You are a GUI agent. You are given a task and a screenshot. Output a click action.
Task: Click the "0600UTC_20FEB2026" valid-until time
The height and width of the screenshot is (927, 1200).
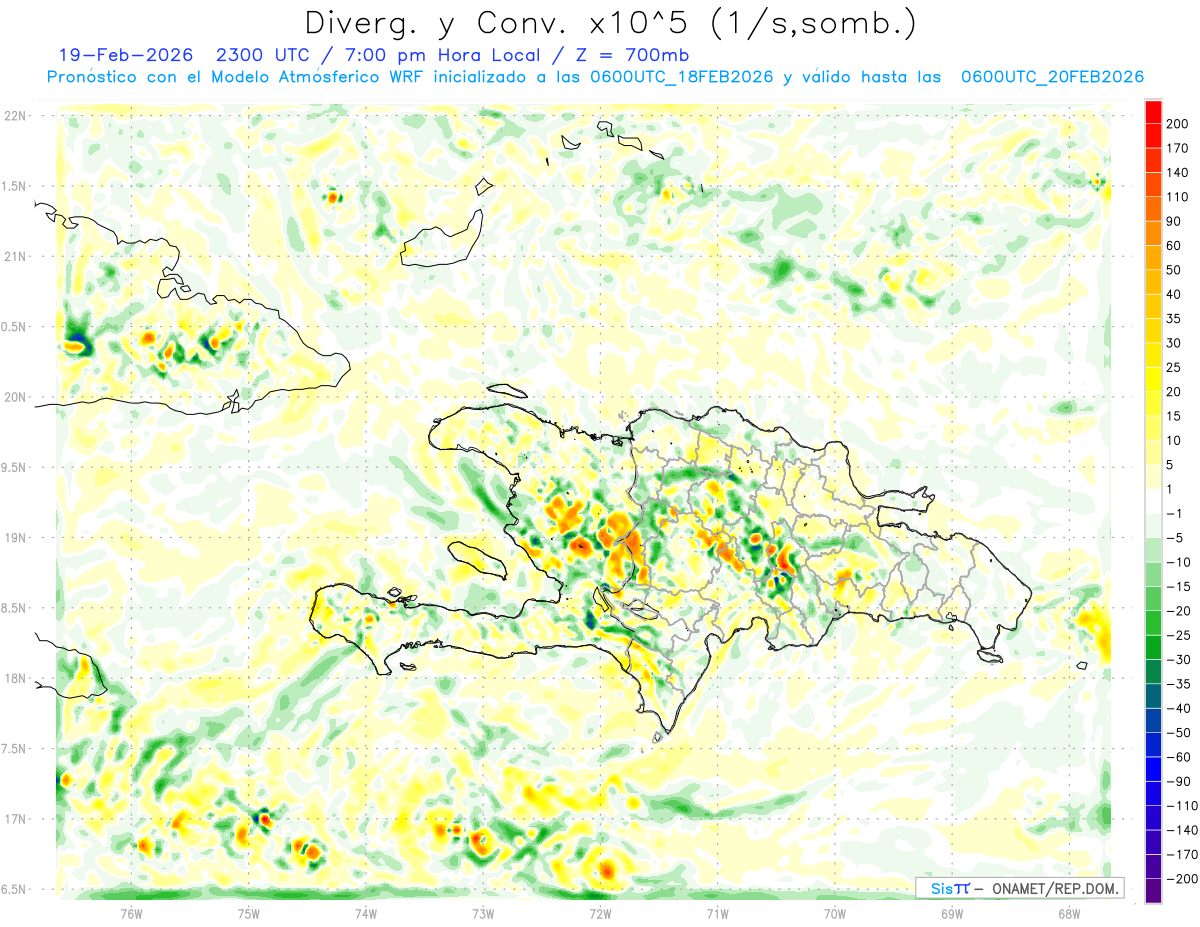click(1052, 77)
